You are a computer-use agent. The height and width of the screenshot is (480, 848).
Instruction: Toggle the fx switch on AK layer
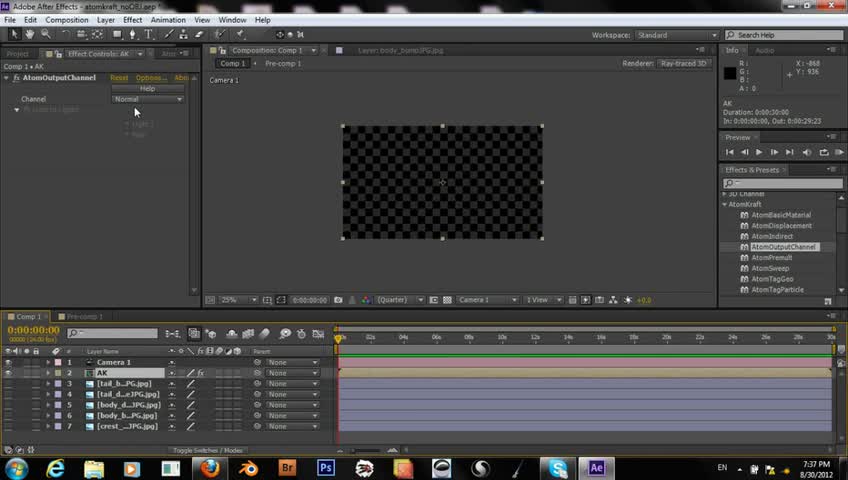[200, 373]
